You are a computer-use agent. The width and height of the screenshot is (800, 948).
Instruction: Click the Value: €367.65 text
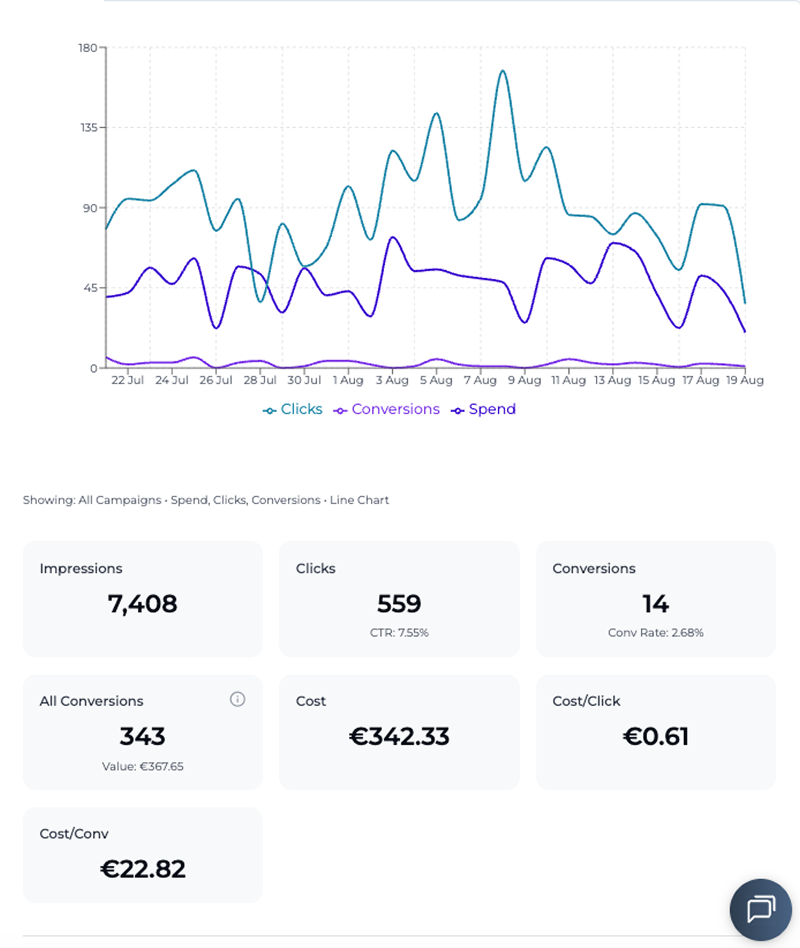pyautogui.click(x=143, y=767)
